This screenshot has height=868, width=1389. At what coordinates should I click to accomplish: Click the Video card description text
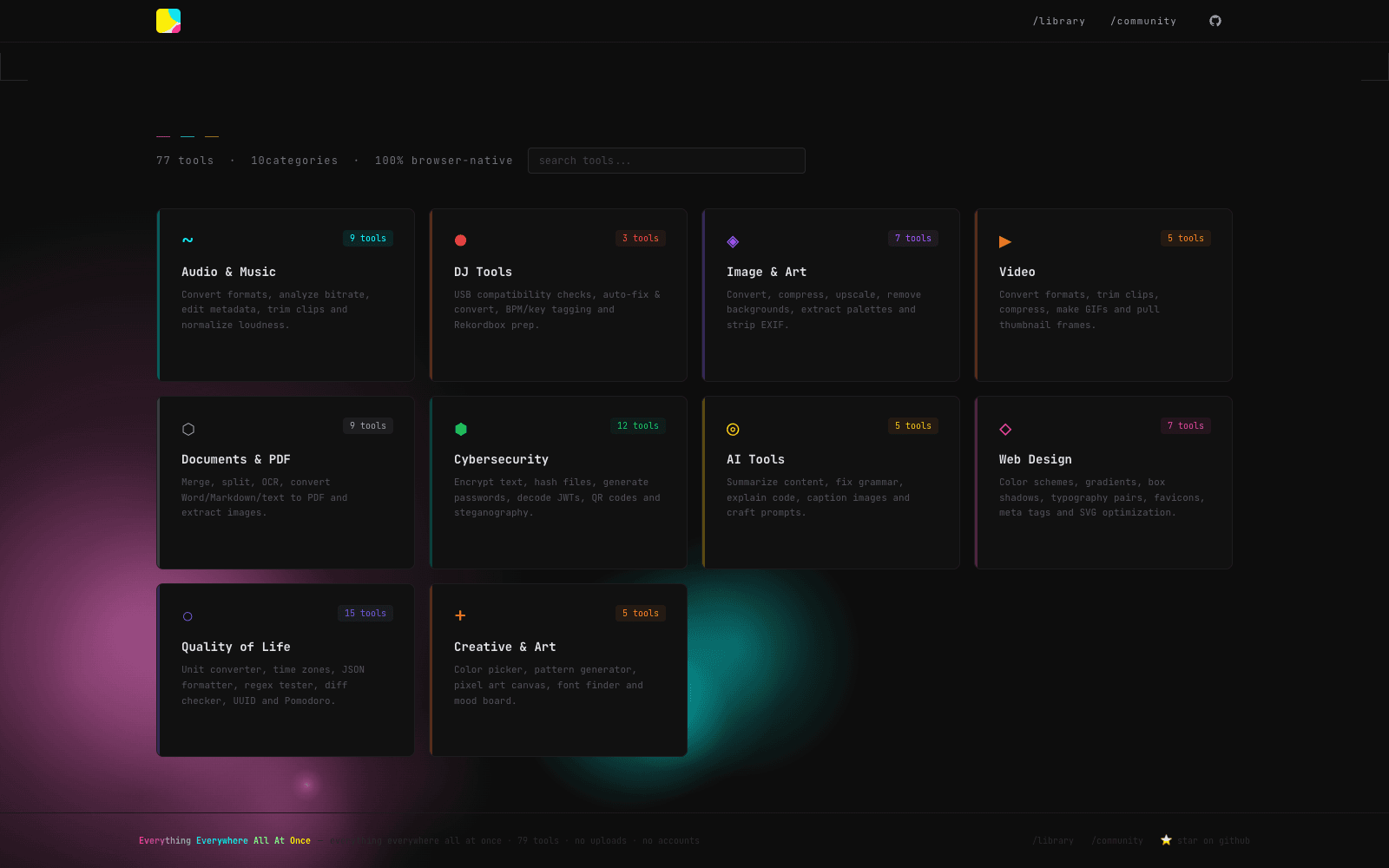1079,310
